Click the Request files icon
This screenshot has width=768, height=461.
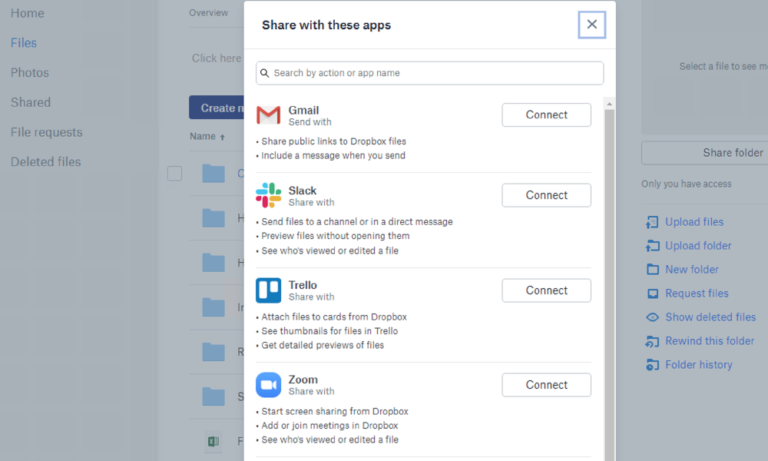(652, 293)
